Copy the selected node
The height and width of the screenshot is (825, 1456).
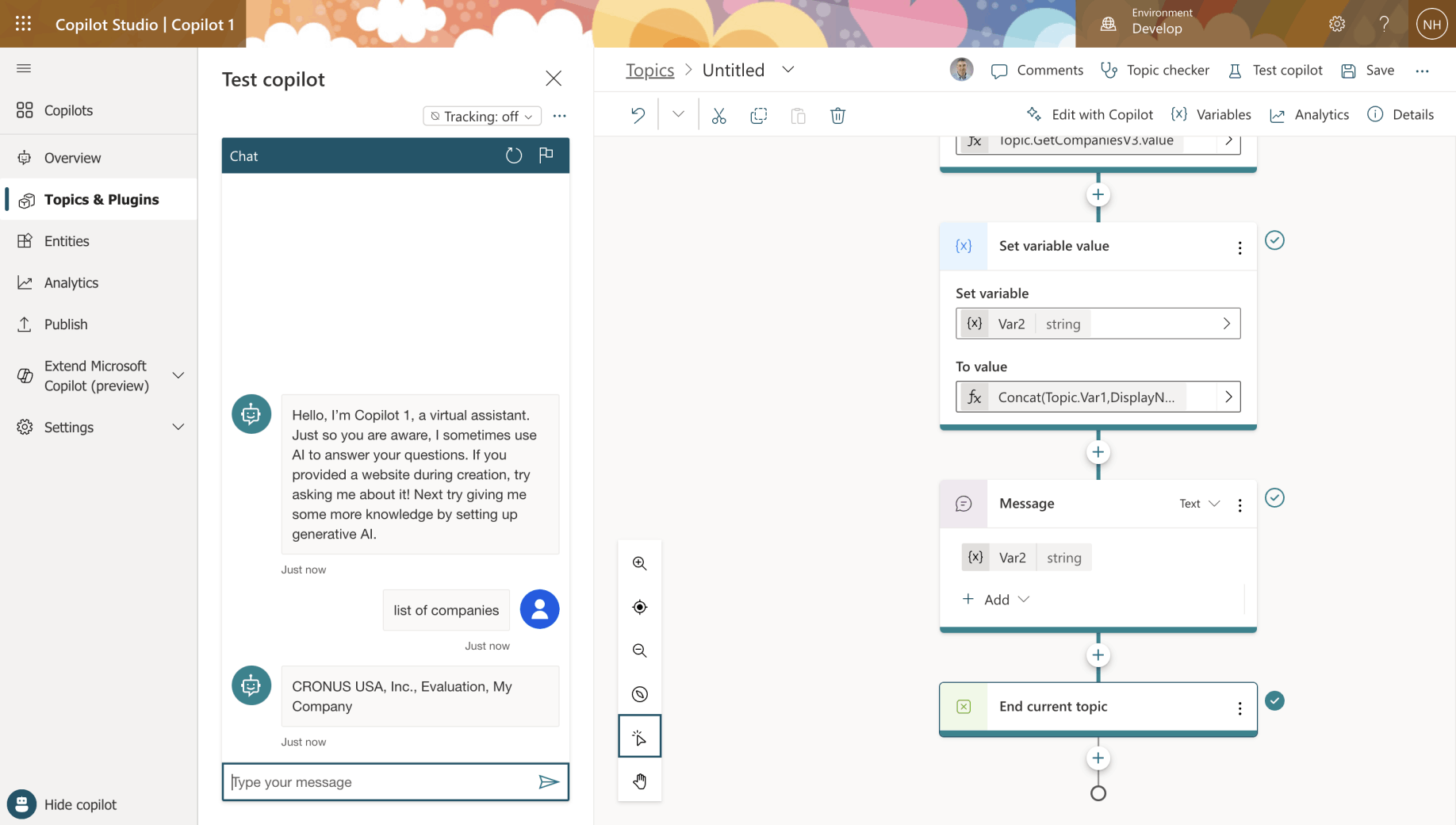(759, 116)
